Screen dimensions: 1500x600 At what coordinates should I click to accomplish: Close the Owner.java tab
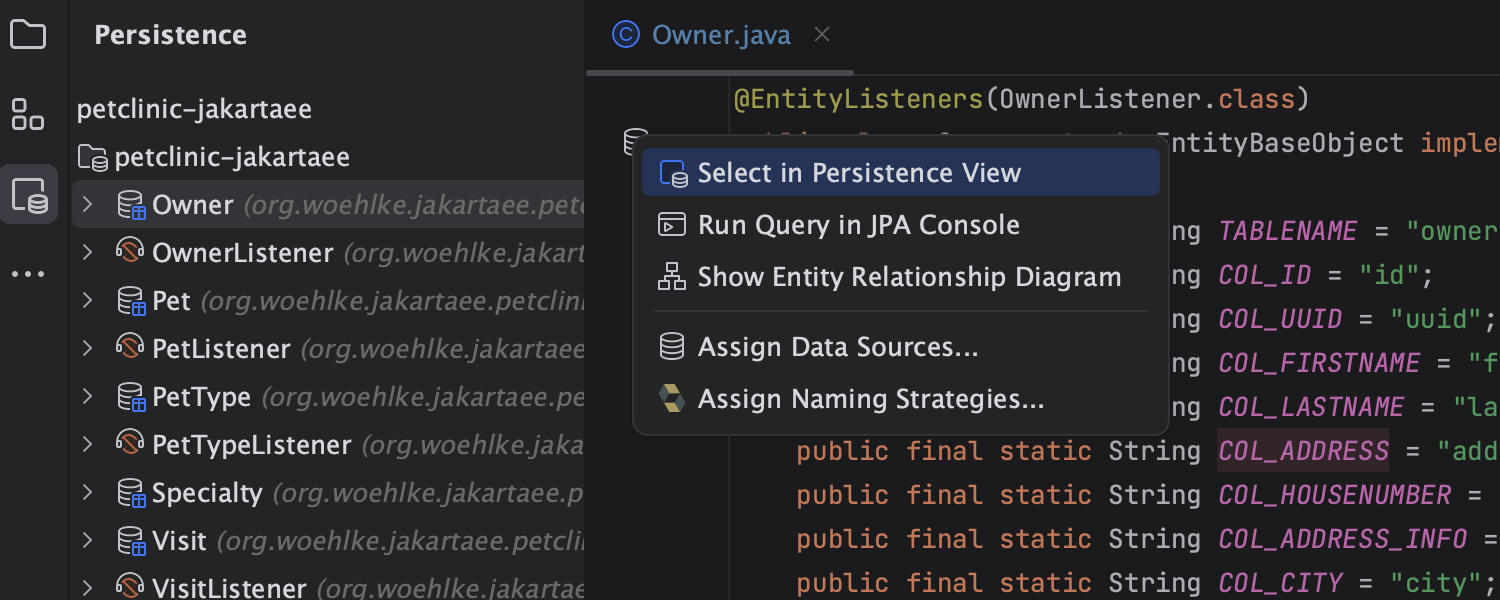(822, 35)
